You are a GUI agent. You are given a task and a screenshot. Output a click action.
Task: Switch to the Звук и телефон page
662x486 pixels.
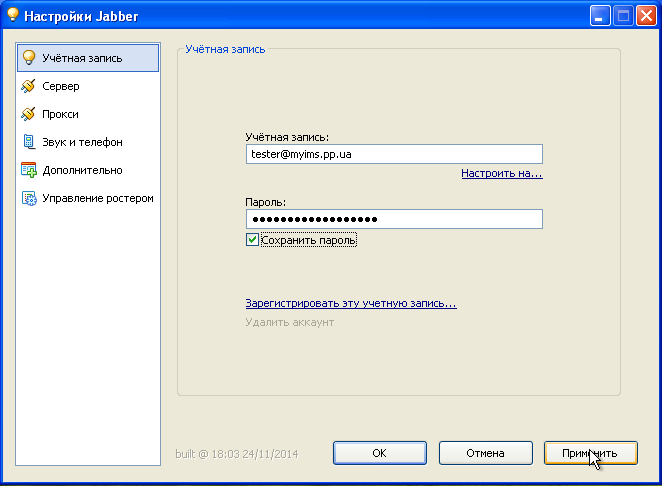click(88, 142)
